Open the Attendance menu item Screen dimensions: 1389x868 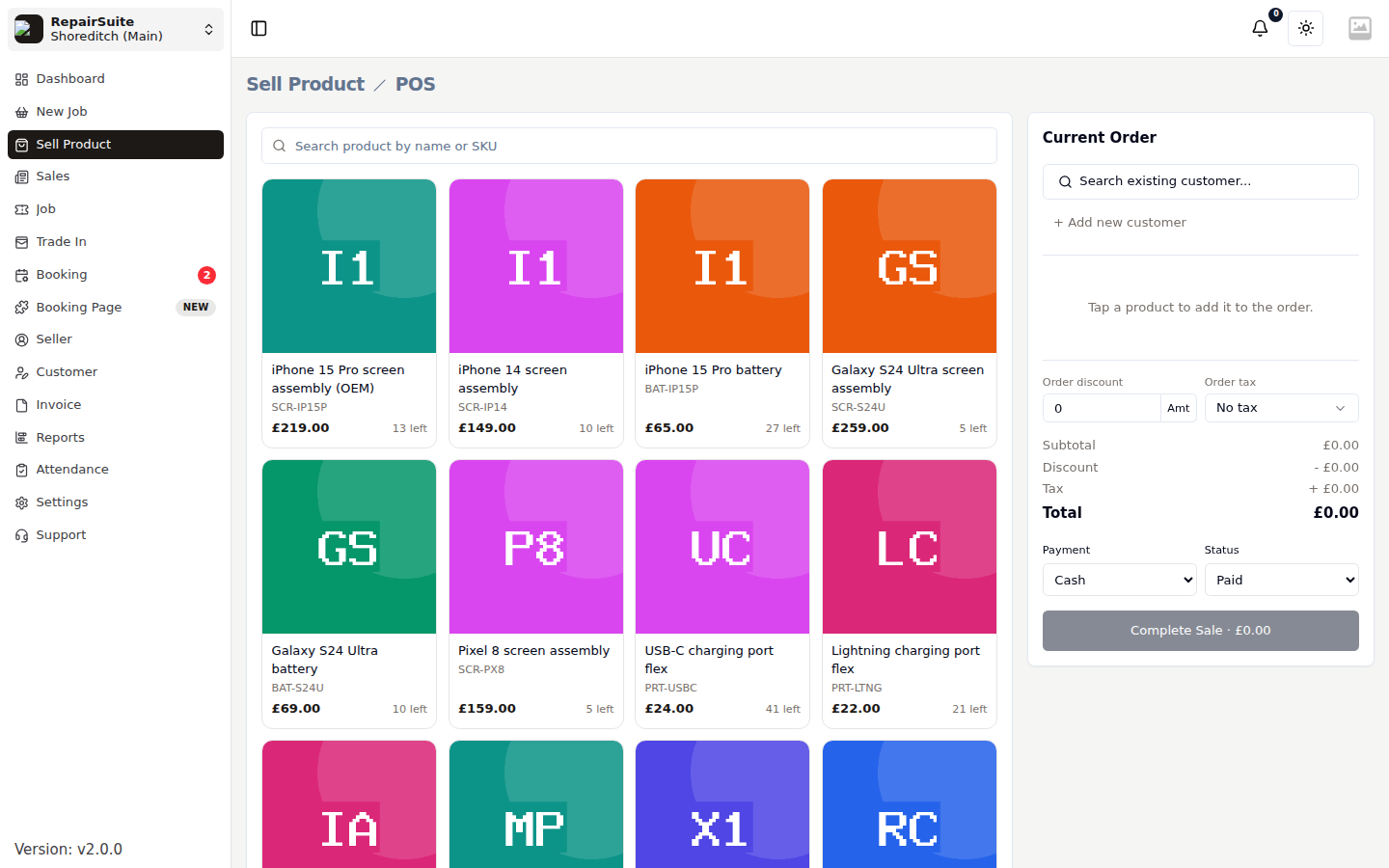tap(116, 470)
